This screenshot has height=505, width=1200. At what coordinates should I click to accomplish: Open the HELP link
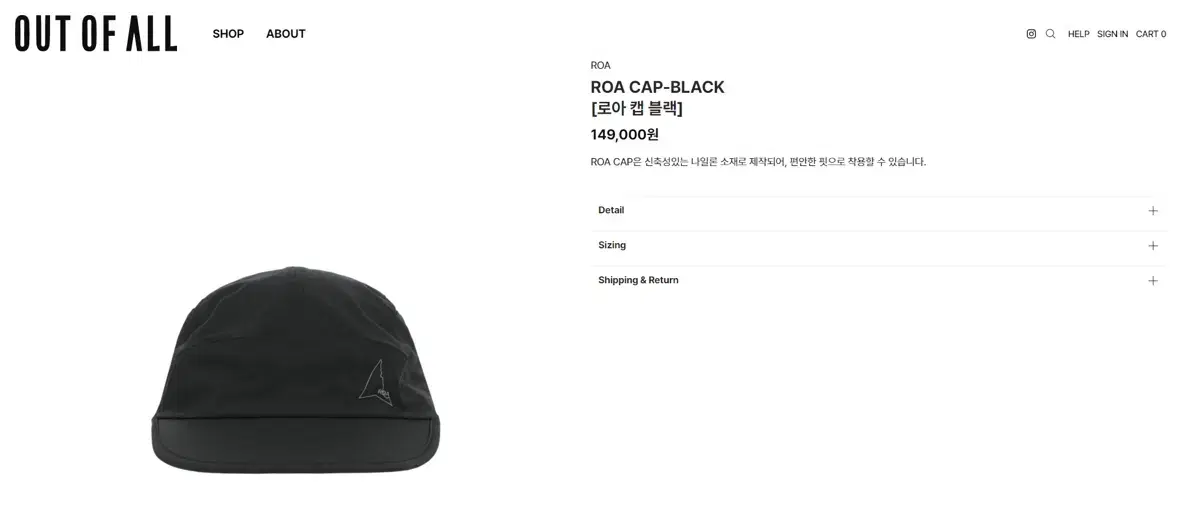tap(1078, 34)
